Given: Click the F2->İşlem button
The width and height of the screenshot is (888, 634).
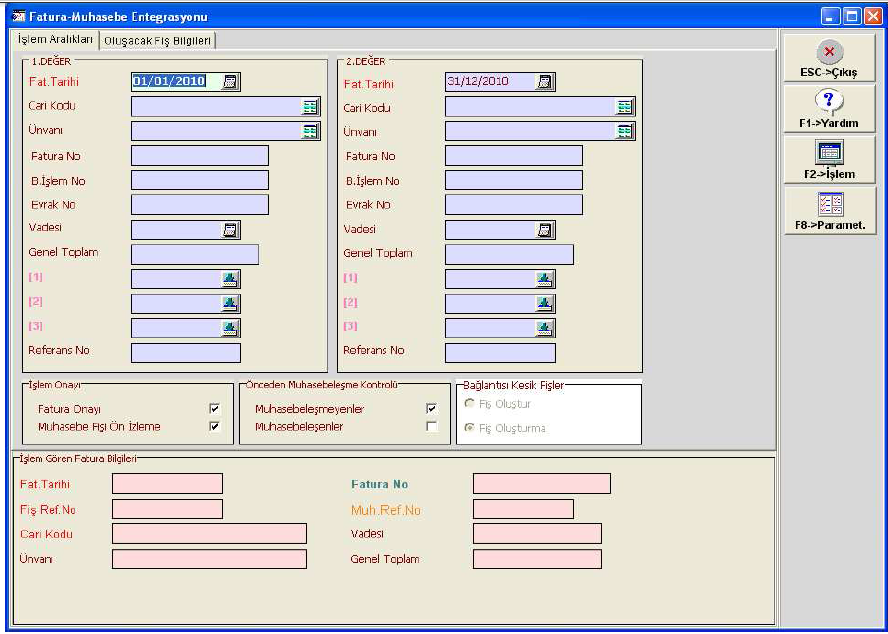Looking at the screenshot, I should 829,160.
